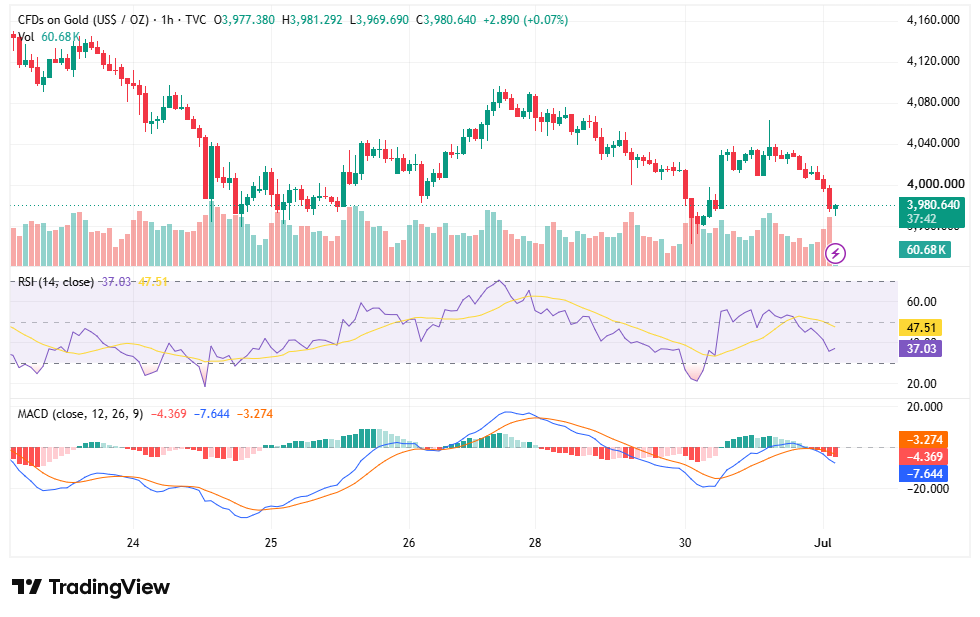Click the Vol indicator legend label
Screen dimensions: 980x617
click(x=26, y=37)
